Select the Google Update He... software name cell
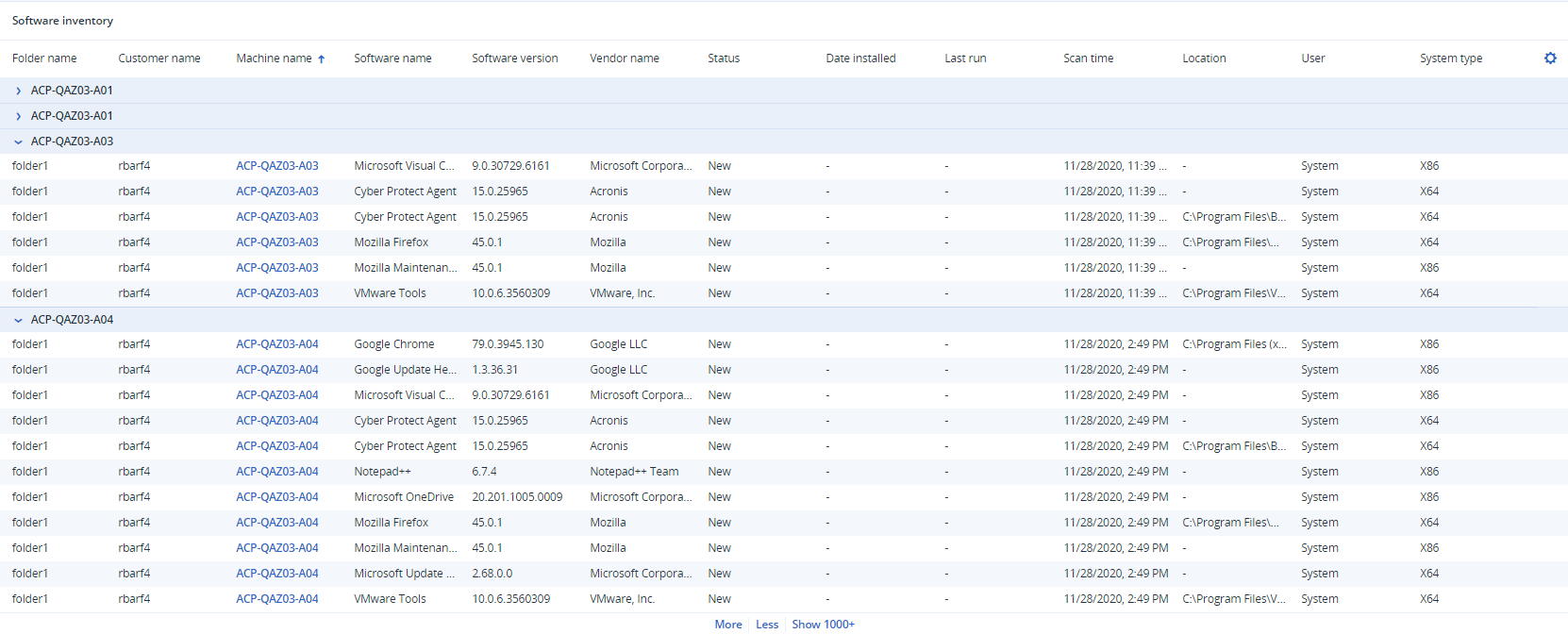The image size is (1568, 634). click(405, 370)
